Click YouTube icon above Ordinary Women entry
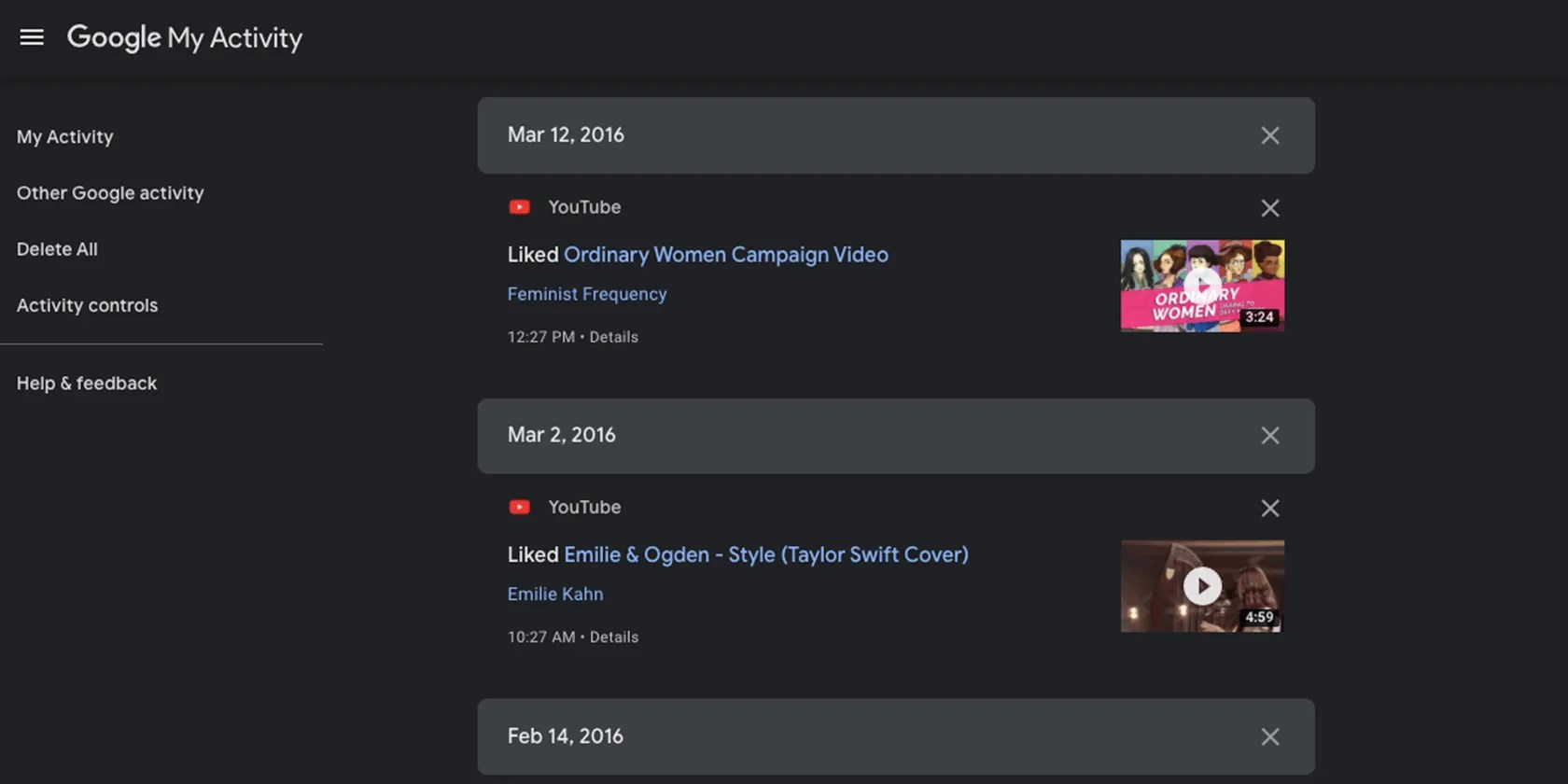Screen dimensions: 1568x784 [x=520, y=207]
